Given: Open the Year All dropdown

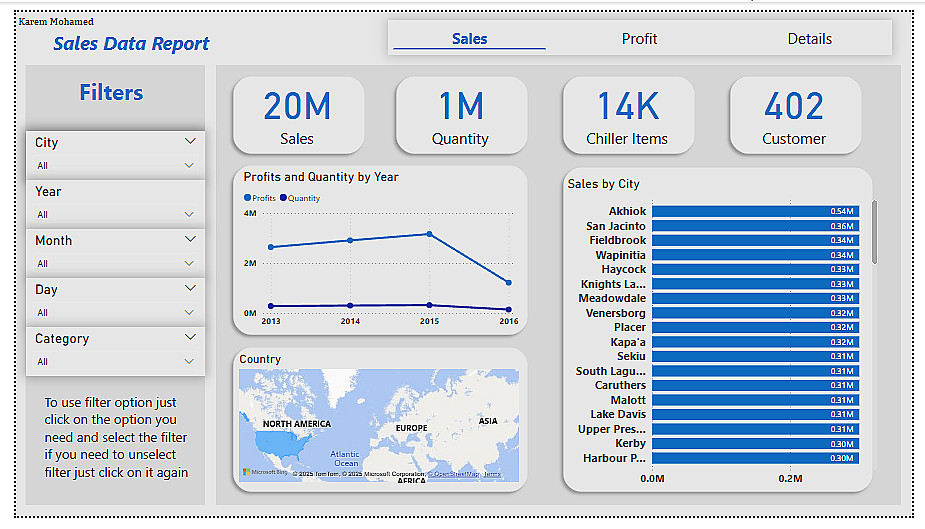Looking at the screenshot, I should coord(116,215).
